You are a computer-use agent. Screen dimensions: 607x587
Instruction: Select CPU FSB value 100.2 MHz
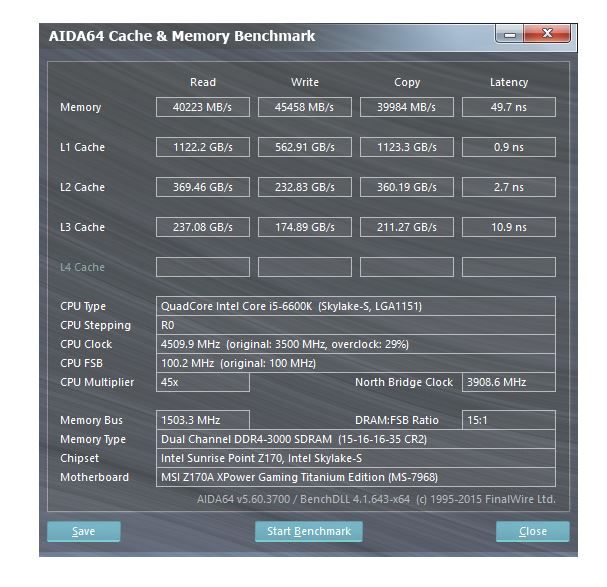(x=356, y=363)
